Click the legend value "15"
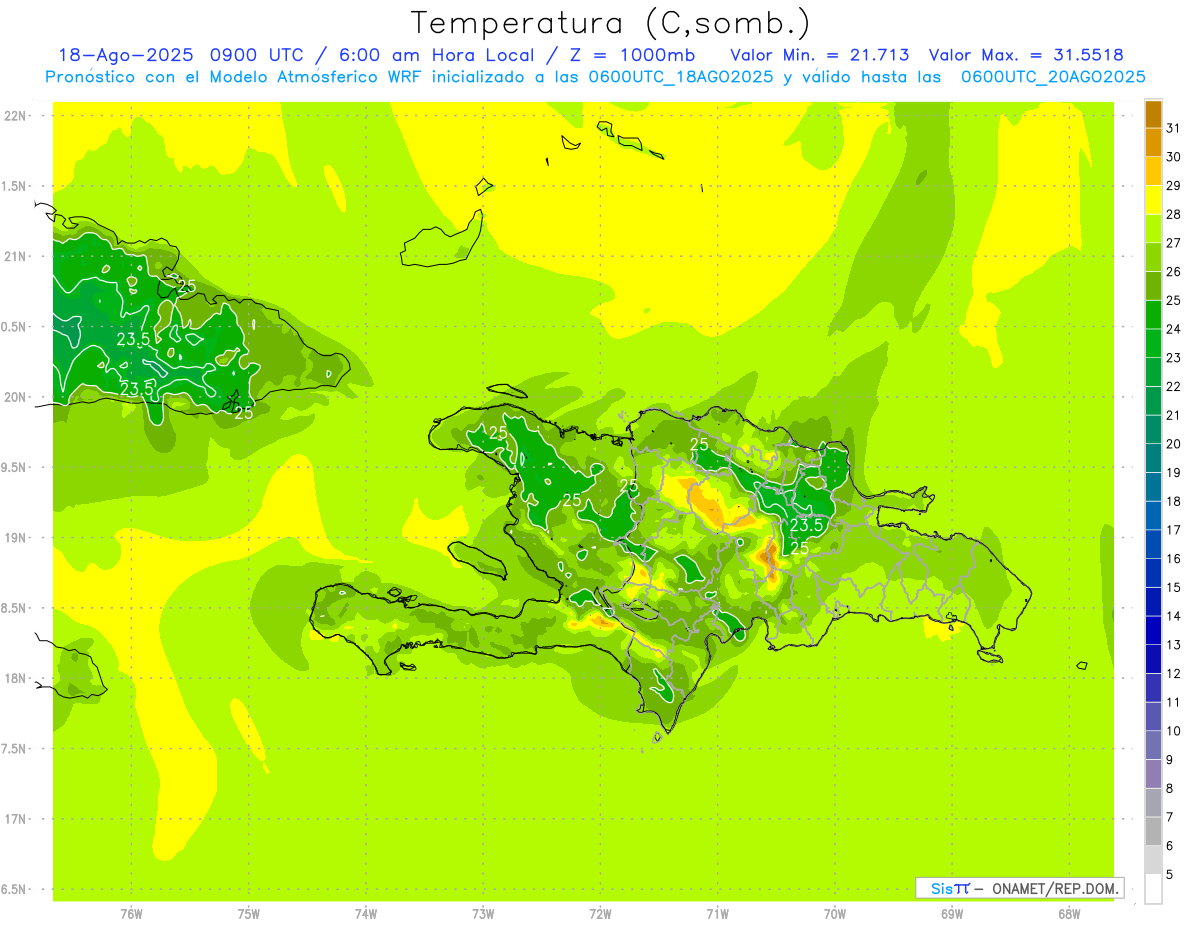 pyautogui.click(x=1174, y=587)
